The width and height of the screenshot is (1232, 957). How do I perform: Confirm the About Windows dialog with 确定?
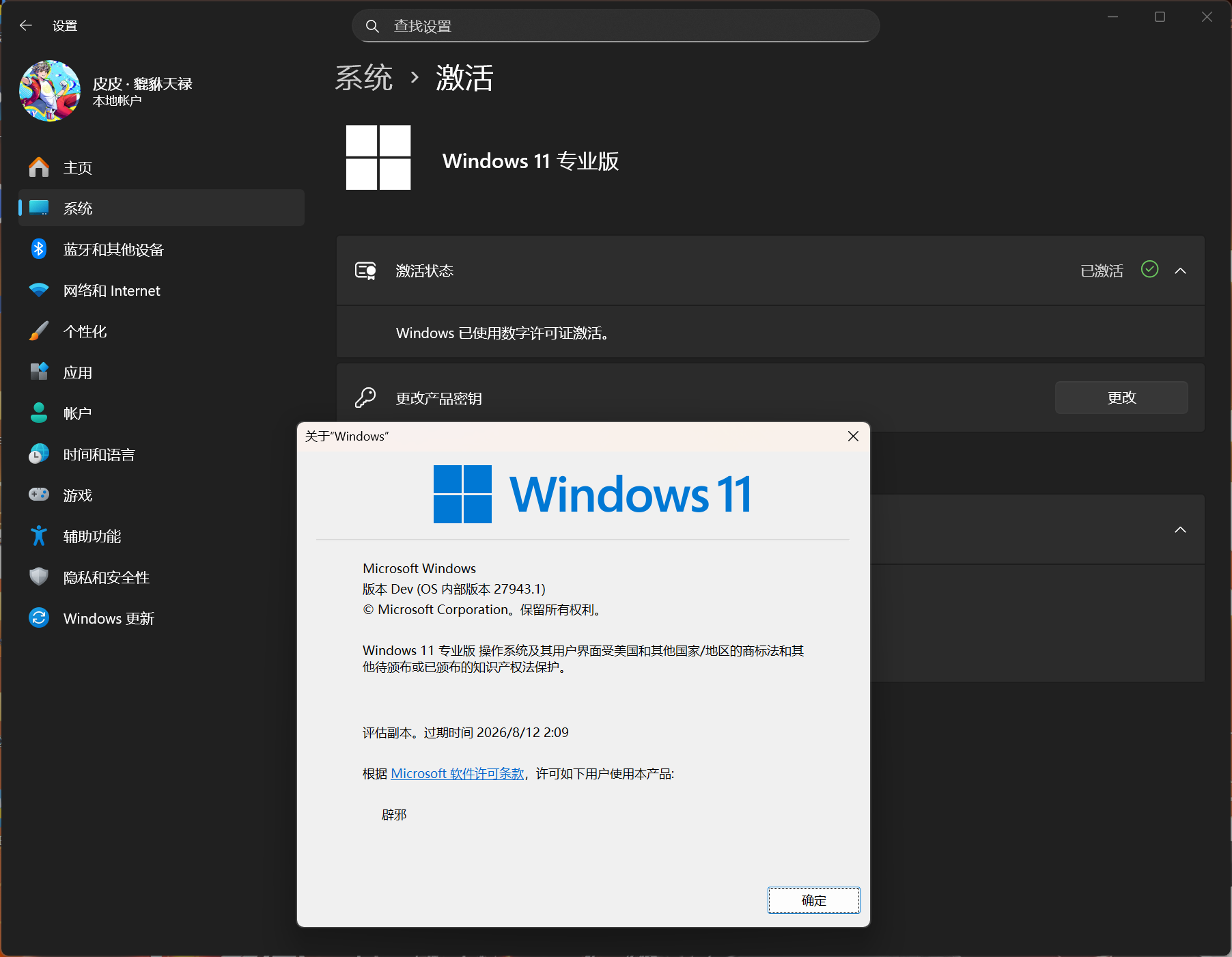pos(813,900)
